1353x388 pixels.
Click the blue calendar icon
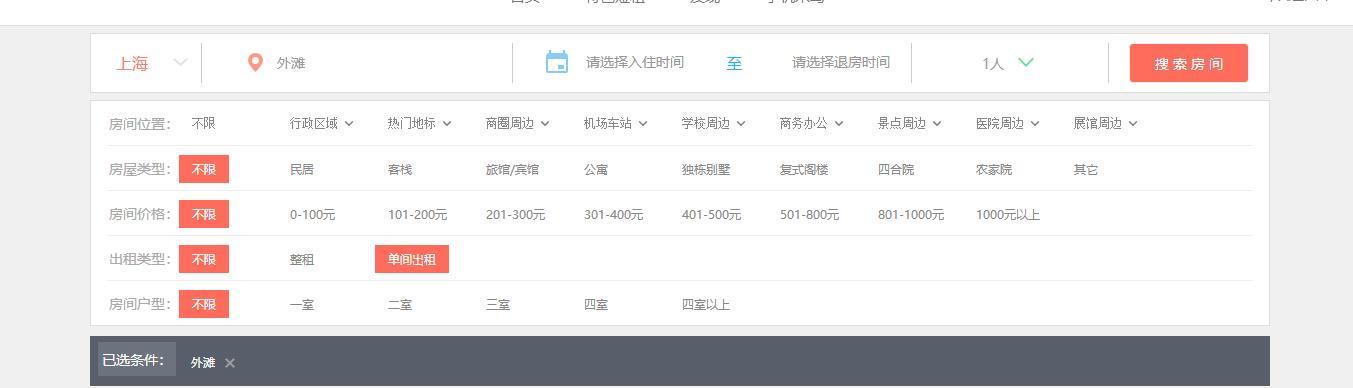coord(557,62)
